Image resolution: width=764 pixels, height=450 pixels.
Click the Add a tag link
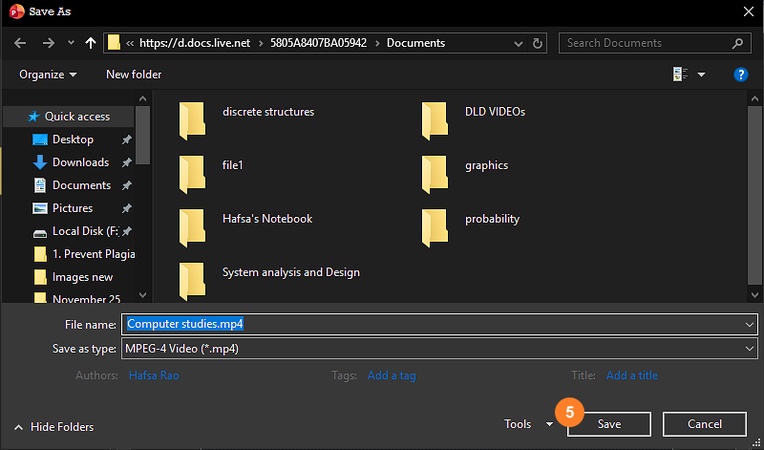coord(391,375)
